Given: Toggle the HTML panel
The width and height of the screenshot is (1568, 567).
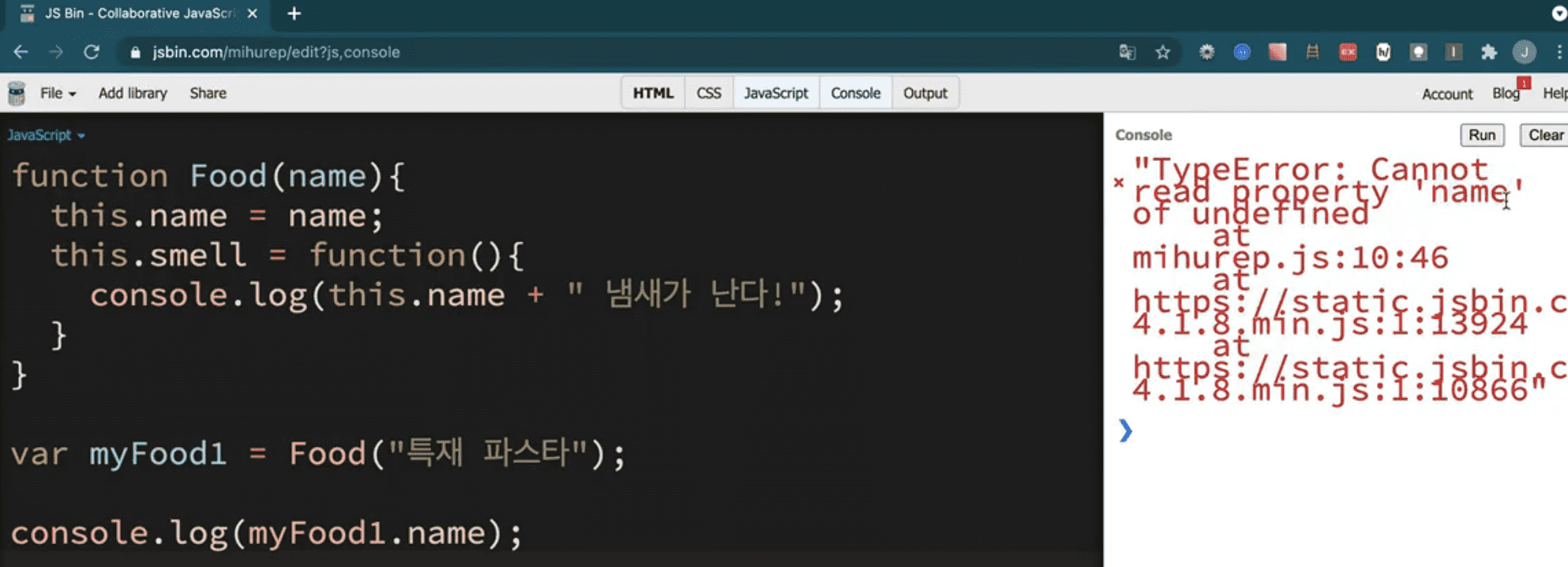Looking at the screenshot, I should point(653,93).
